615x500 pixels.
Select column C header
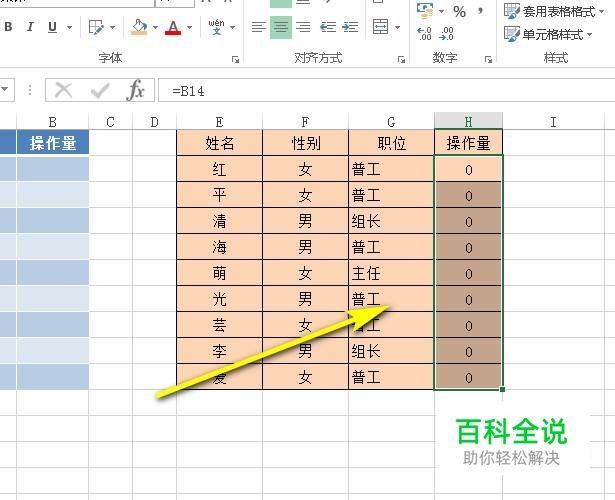(111, 122)
